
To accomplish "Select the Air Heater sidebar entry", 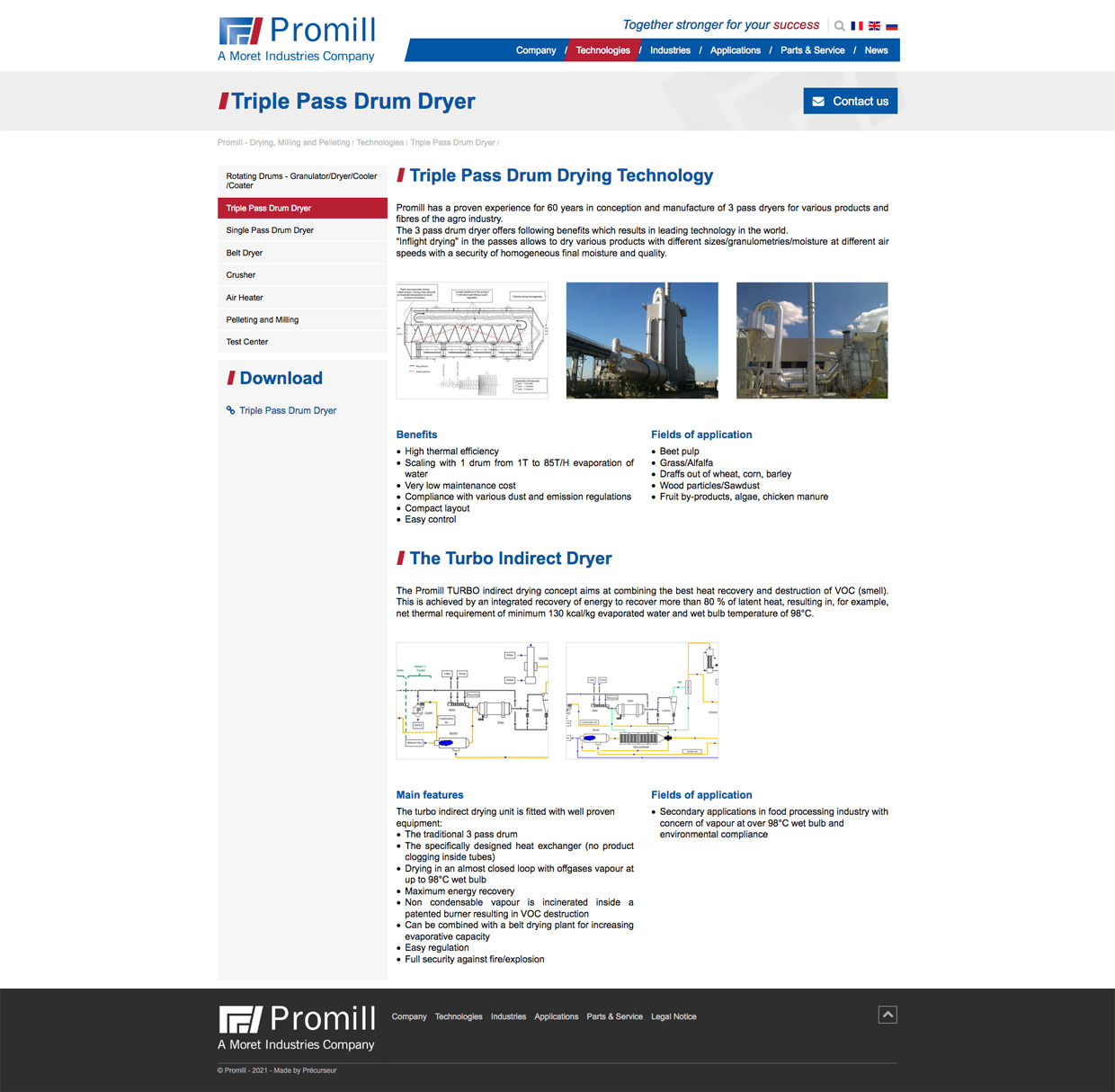I will coord(243,297).
